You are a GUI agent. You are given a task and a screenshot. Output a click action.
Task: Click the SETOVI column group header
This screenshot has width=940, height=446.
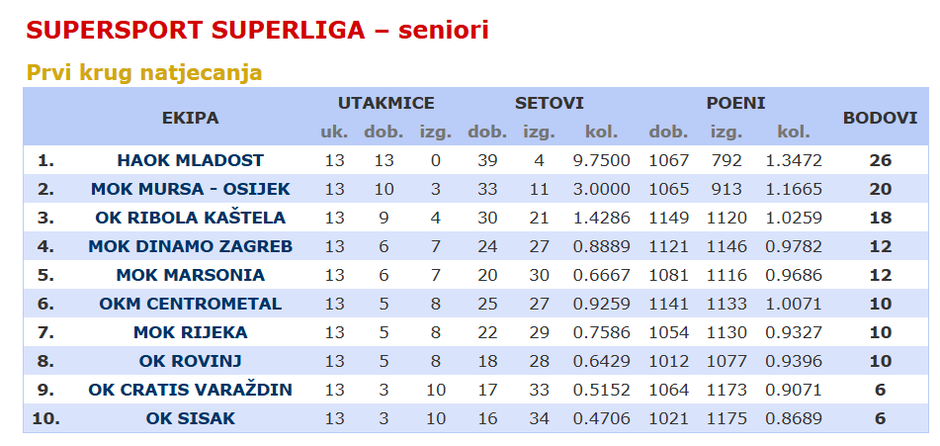[x=549, y=103]
